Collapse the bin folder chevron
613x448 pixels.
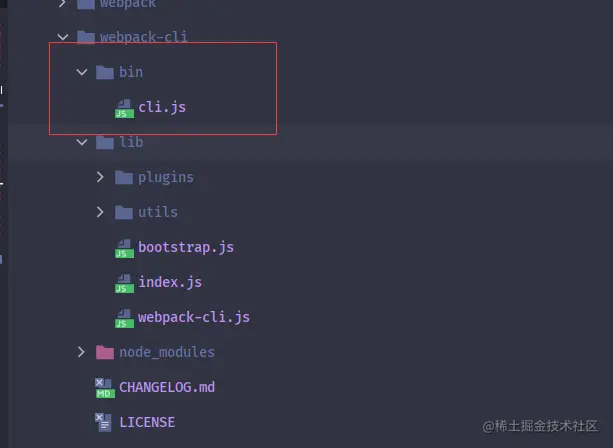pos(82,72)
